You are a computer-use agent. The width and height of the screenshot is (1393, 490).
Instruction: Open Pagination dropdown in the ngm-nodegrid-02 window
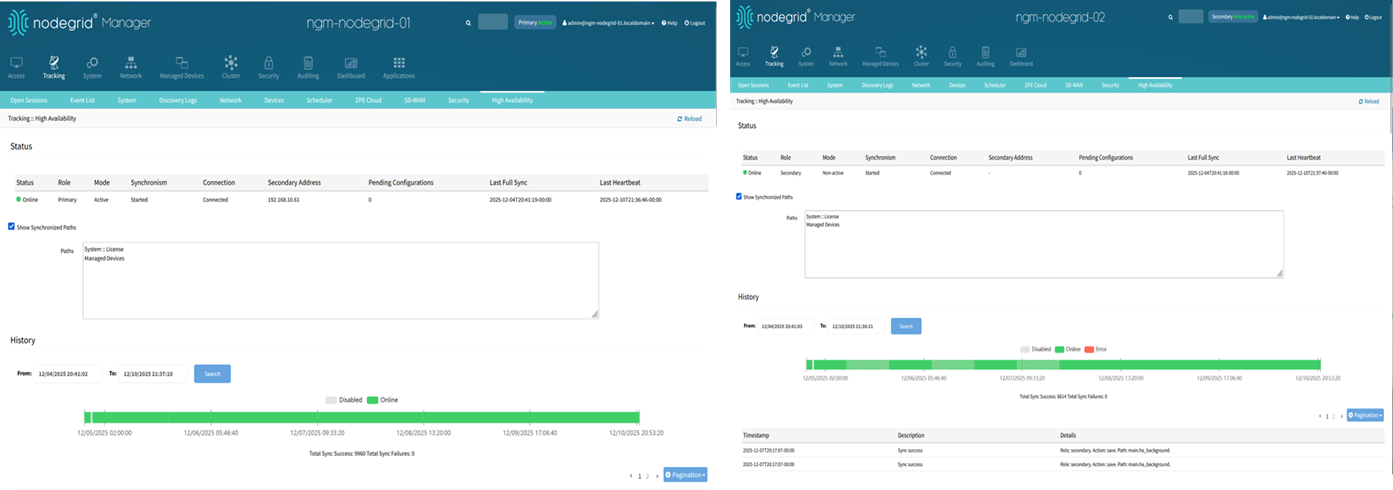tap(1365, 415)
